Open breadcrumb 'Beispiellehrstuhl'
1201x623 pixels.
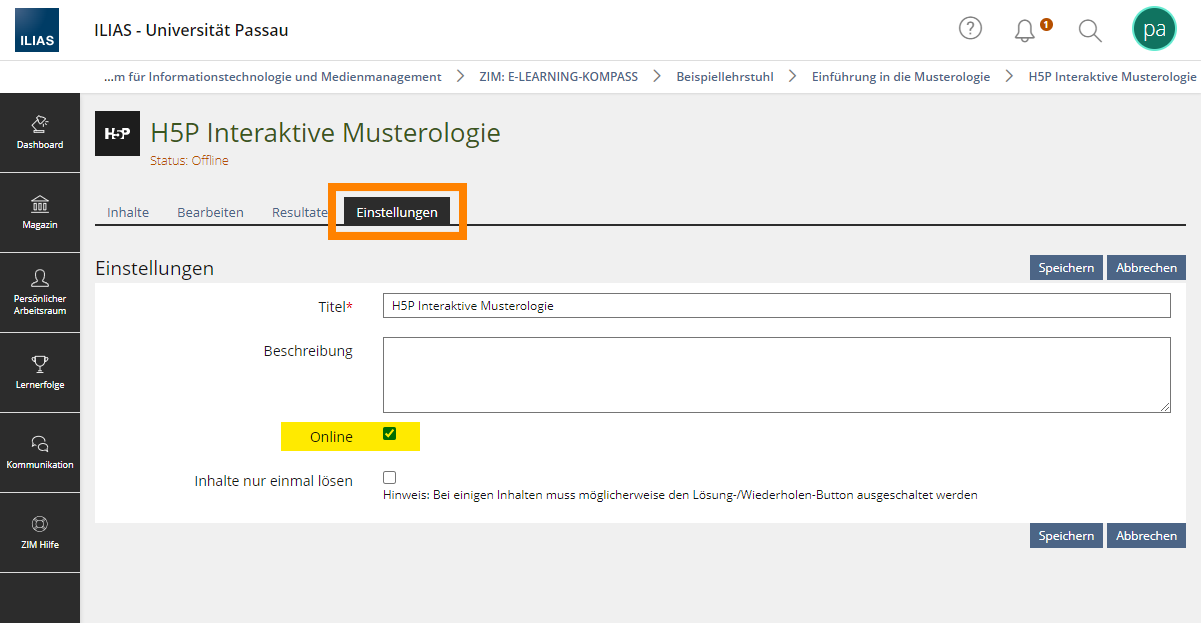(725, 76)
